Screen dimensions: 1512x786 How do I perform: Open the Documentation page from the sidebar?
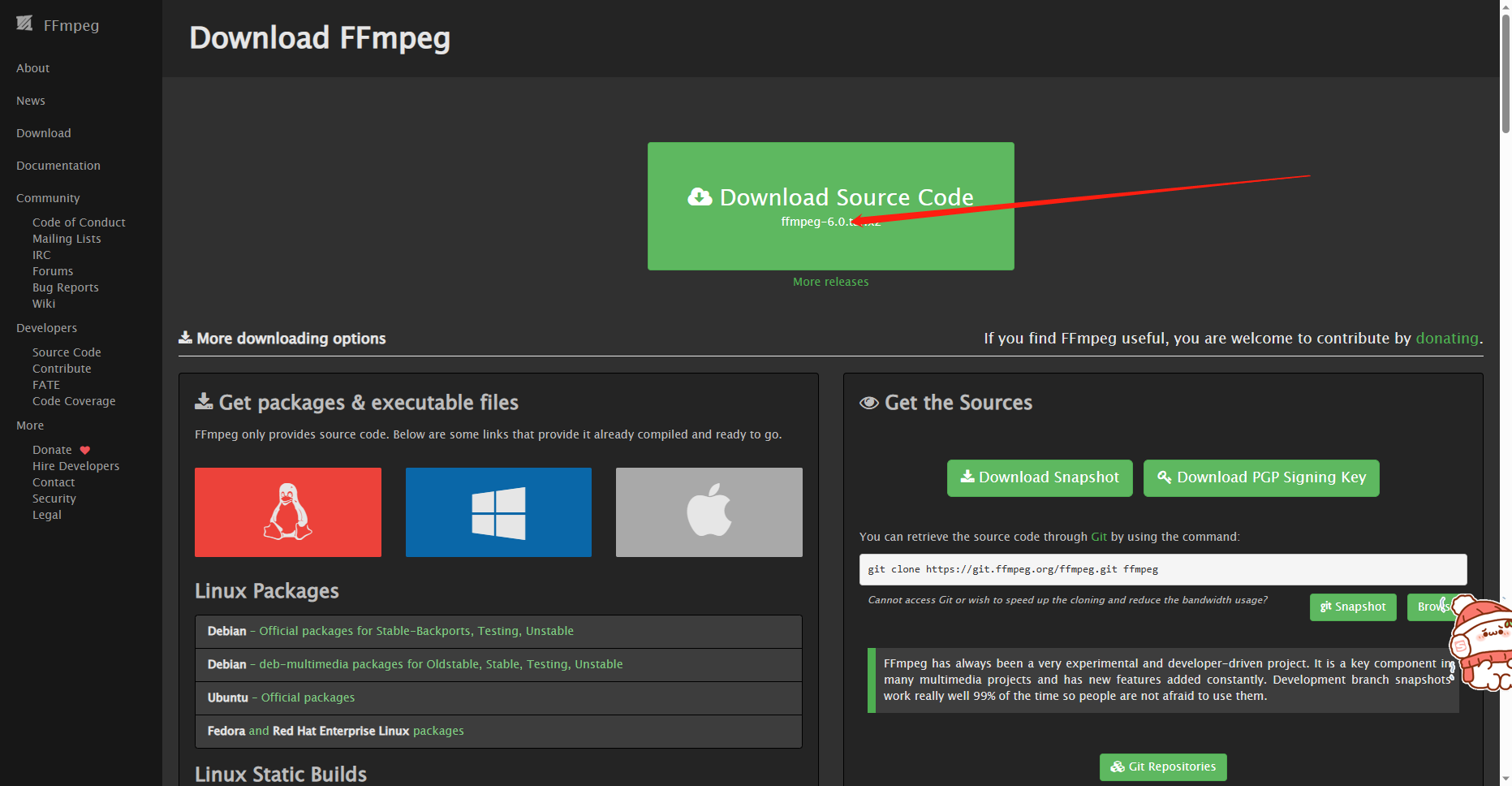pyautogui.click(x=58, y=165)
